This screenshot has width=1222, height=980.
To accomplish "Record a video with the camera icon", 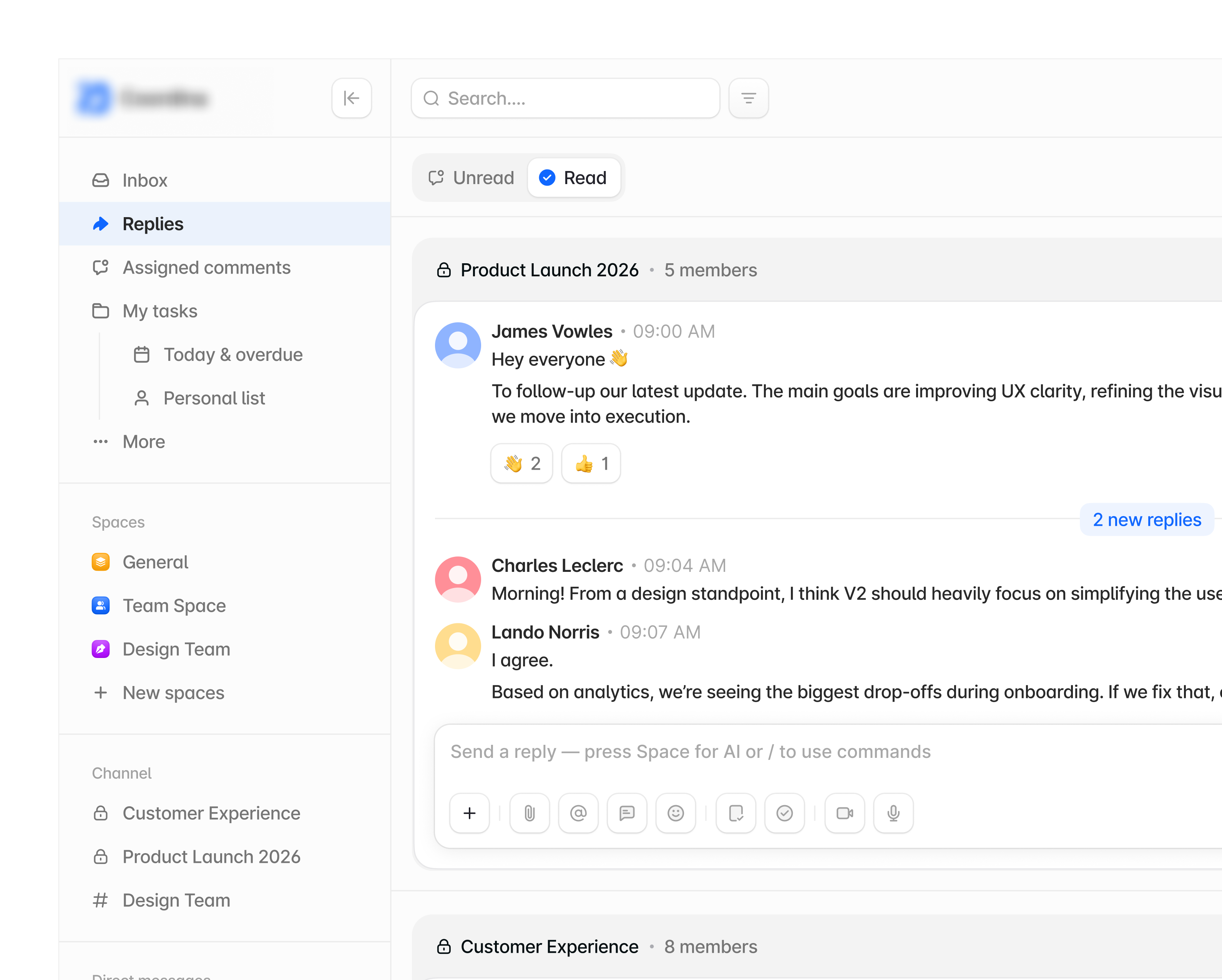I will pyautogui.click(x=845, y=813).
